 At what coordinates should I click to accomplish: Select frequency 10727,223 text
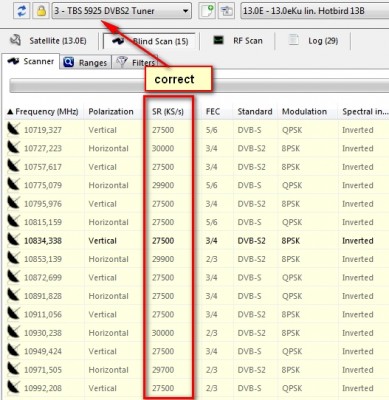pyautogui.click(x=43, y=148)
